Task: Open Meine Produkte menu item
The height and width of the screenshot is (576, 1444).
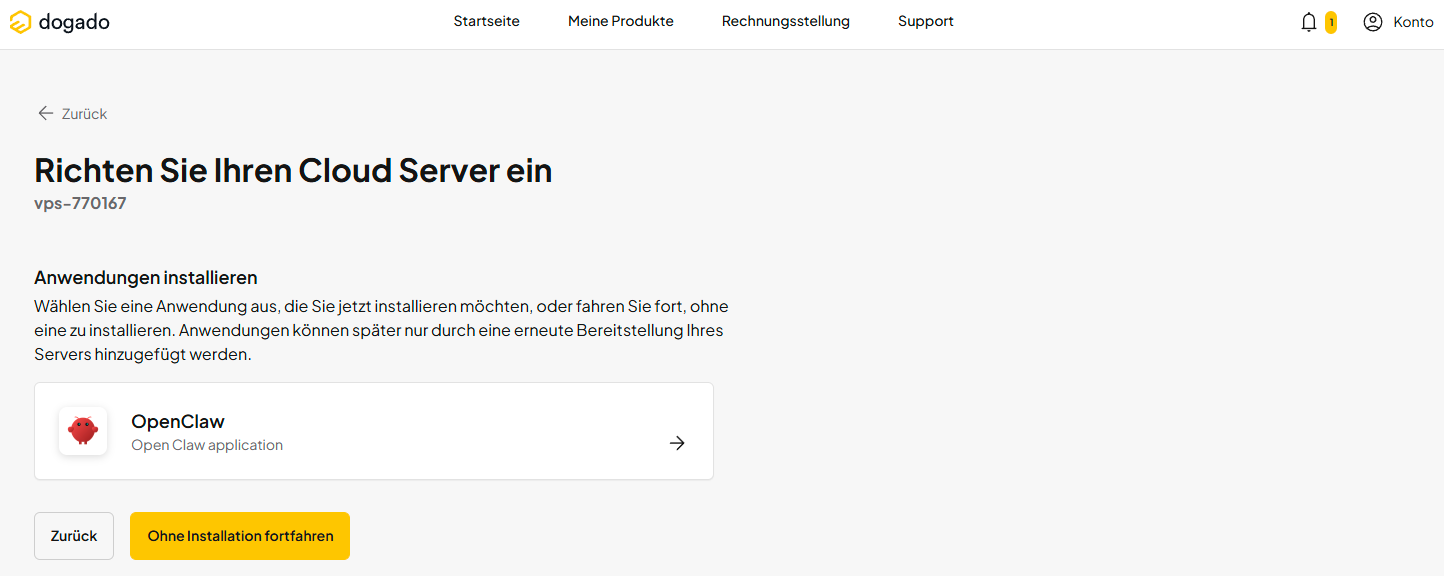Action: pos(621,21)
